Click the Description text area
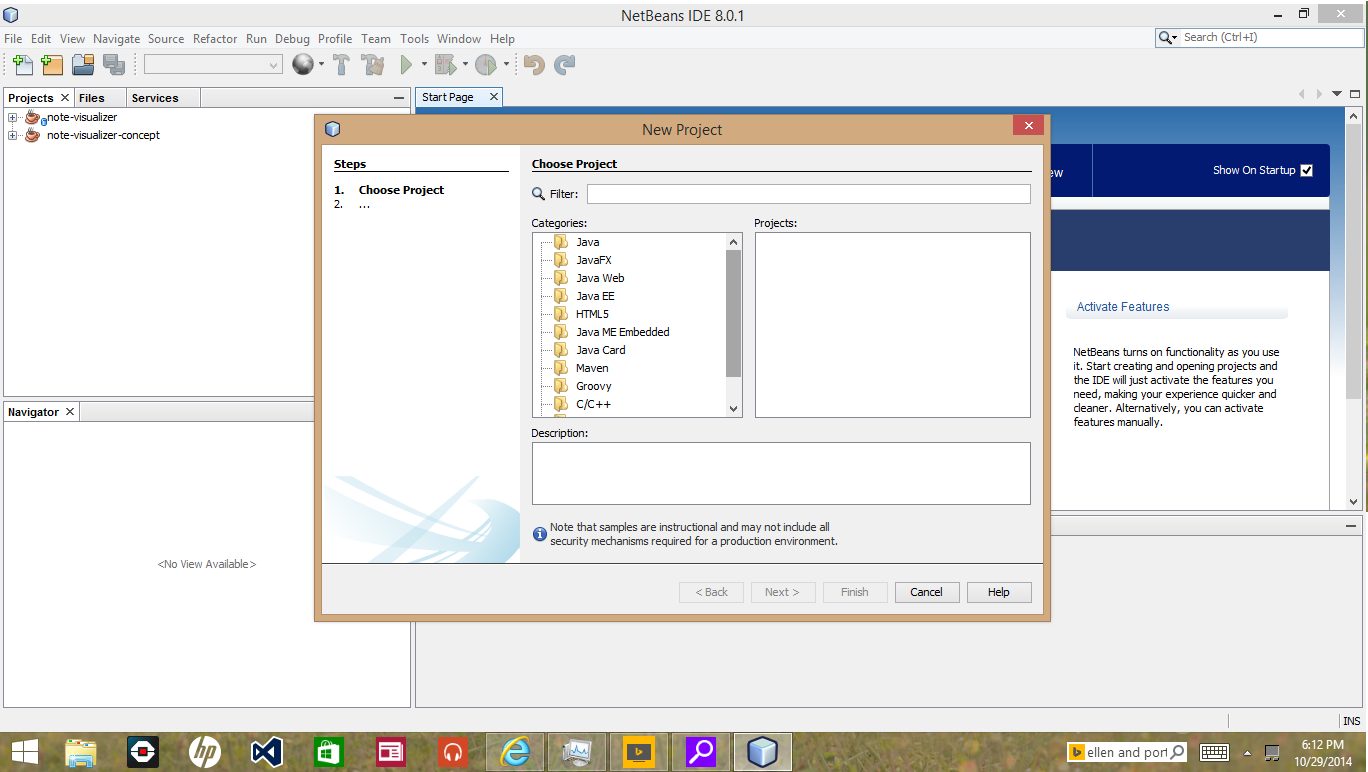1368x772 pixels. point(781,473)
